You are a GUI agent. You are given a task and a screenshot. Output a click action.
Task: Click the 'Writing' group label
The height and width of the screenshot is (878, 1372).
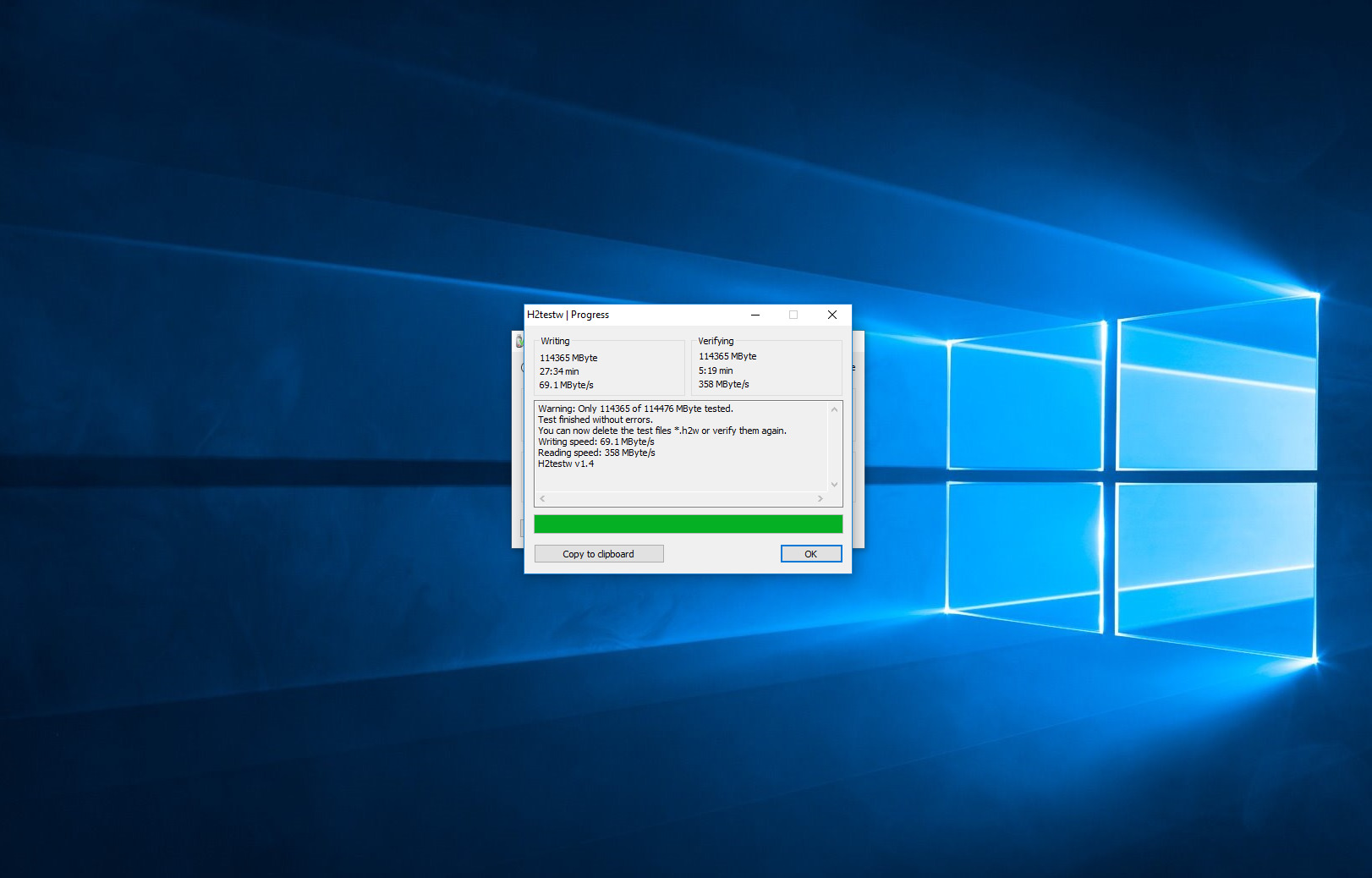click(x=555, y=341)
